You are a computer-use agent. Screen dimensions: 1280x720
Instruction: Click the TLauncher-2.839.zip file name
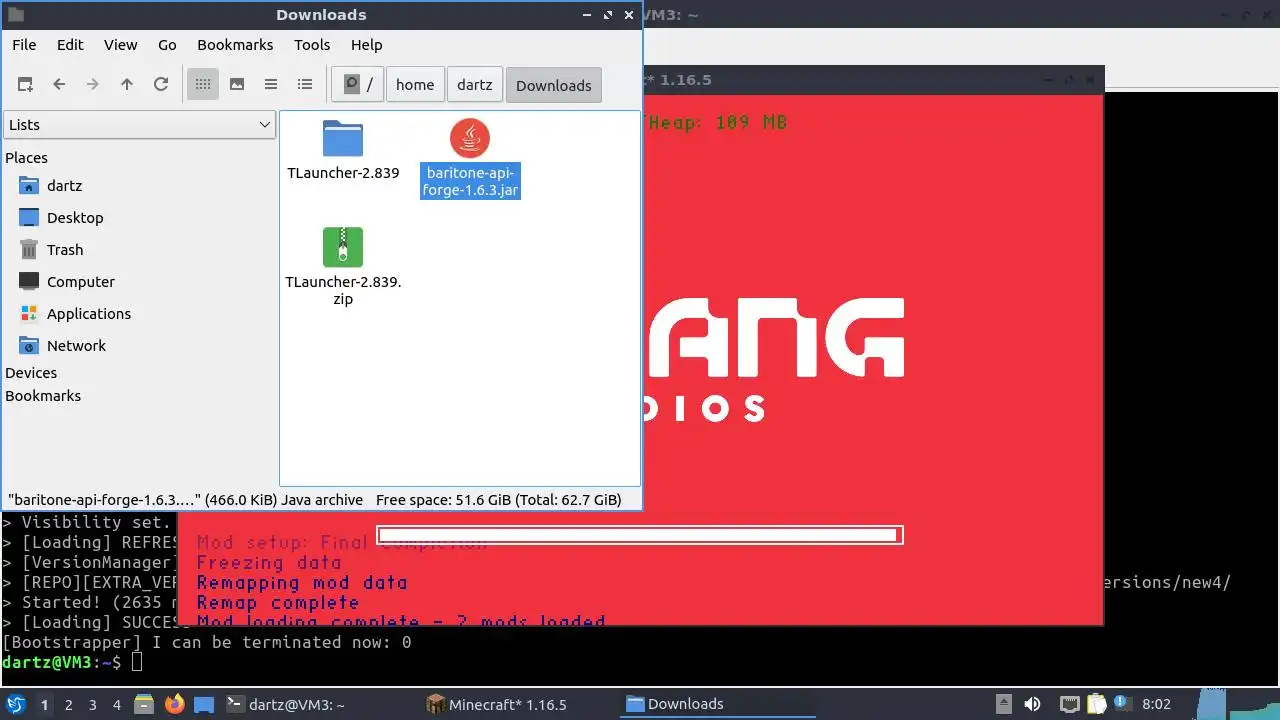343,290
